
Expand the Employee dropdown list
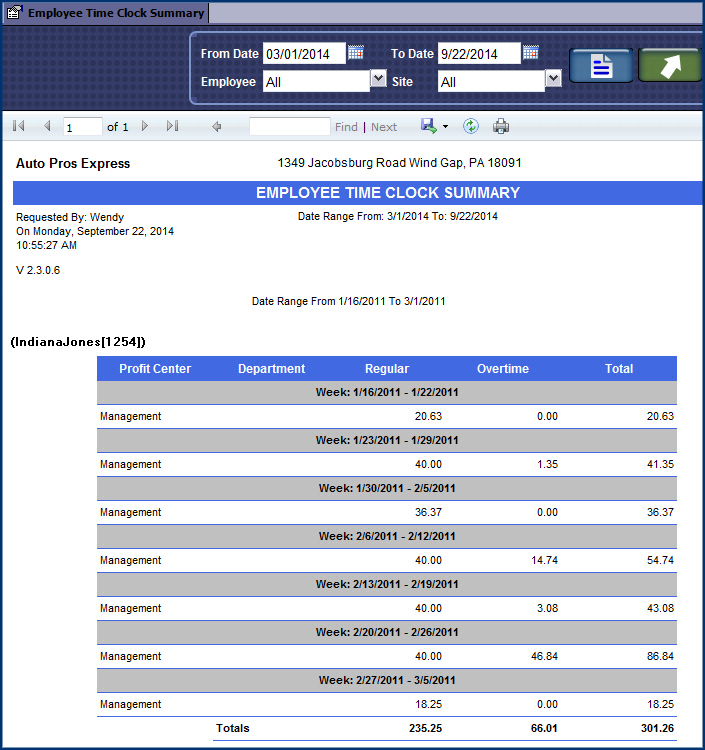pos(378,78)
